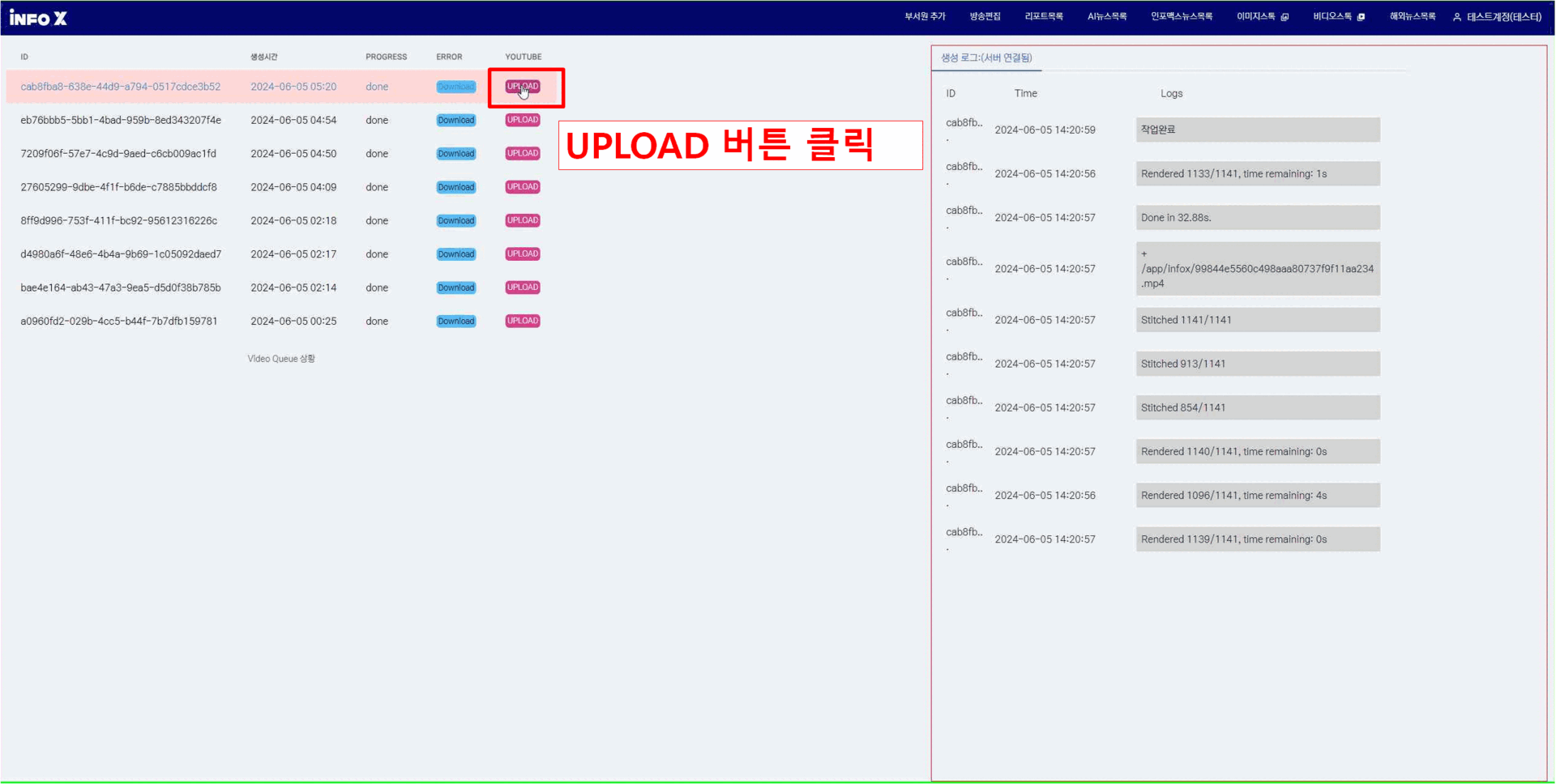
Task: Download video for row eb76bbb5
Action: click(456, 120)
